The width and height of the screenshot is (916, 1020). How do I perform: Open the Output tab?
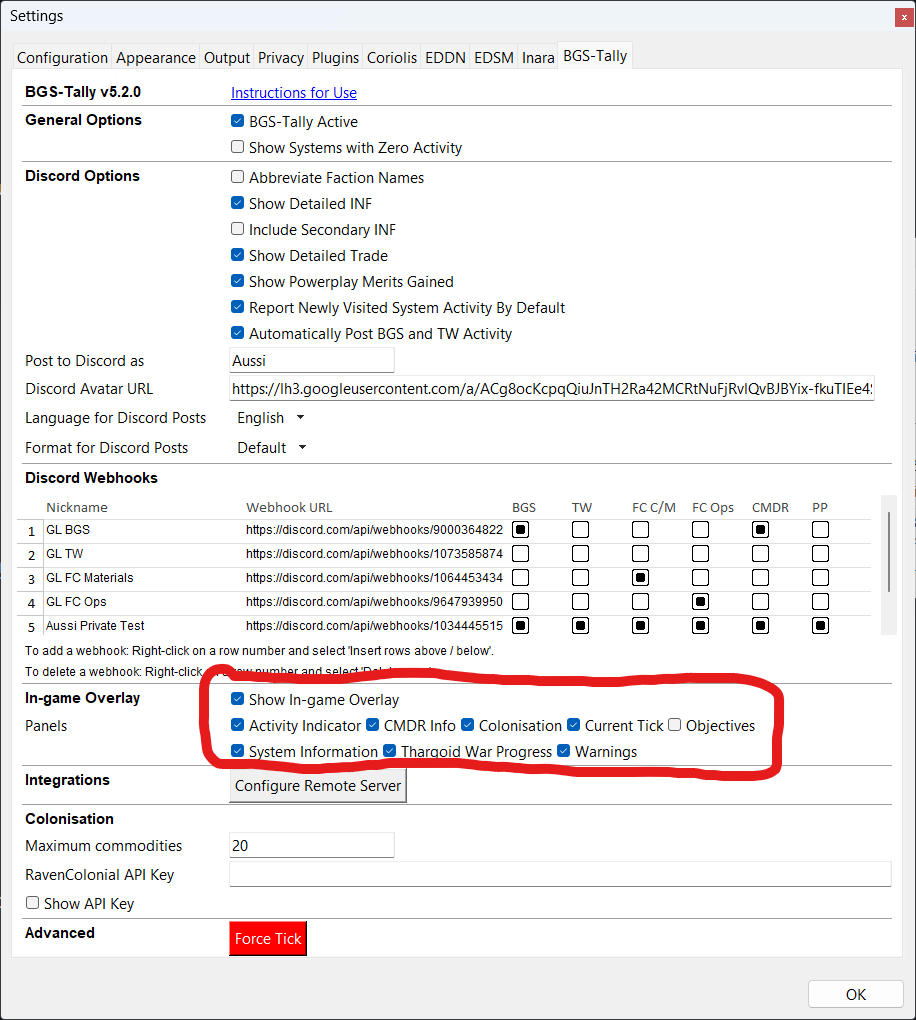click(x=226, y=58)
